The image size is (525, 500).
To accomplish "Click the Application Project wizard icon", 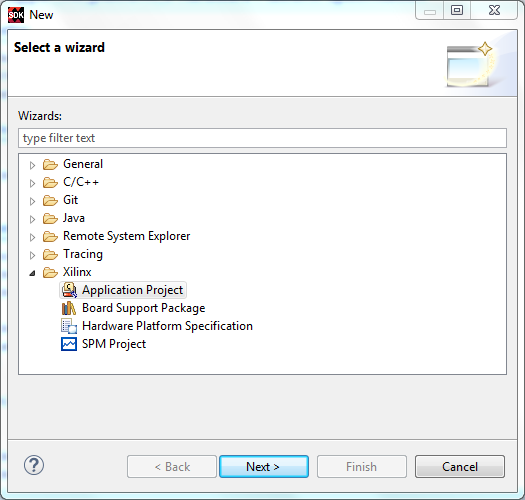I will click(69, 290).
